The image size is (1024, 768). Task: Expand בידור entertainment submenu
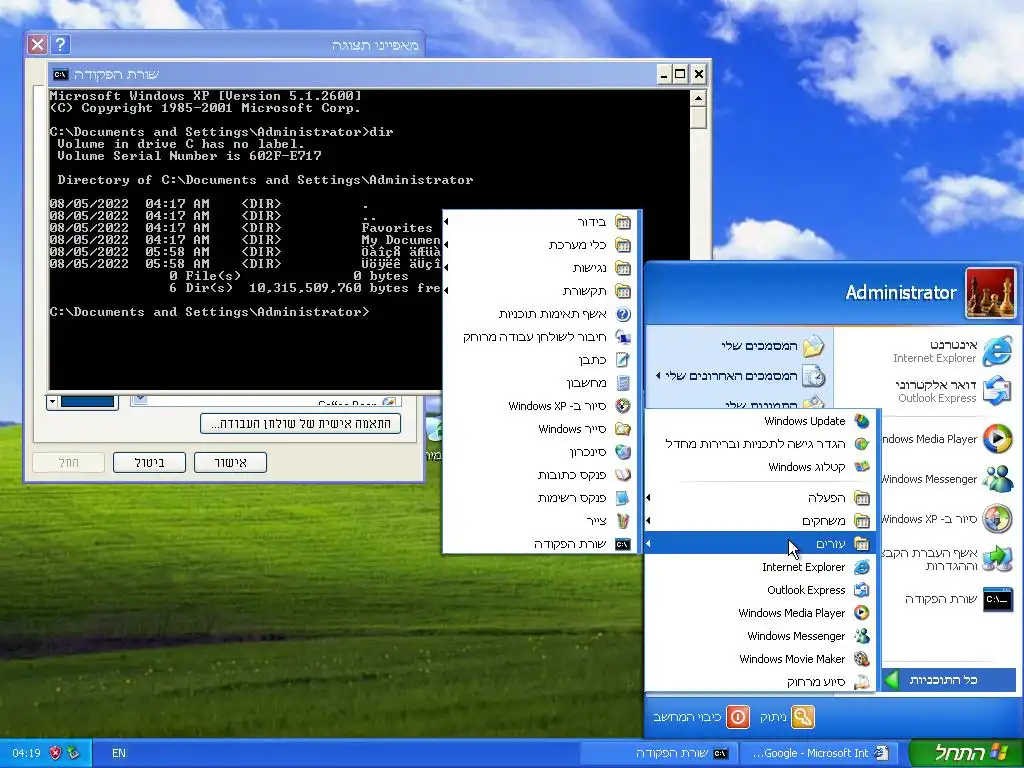tap(541, 222)
